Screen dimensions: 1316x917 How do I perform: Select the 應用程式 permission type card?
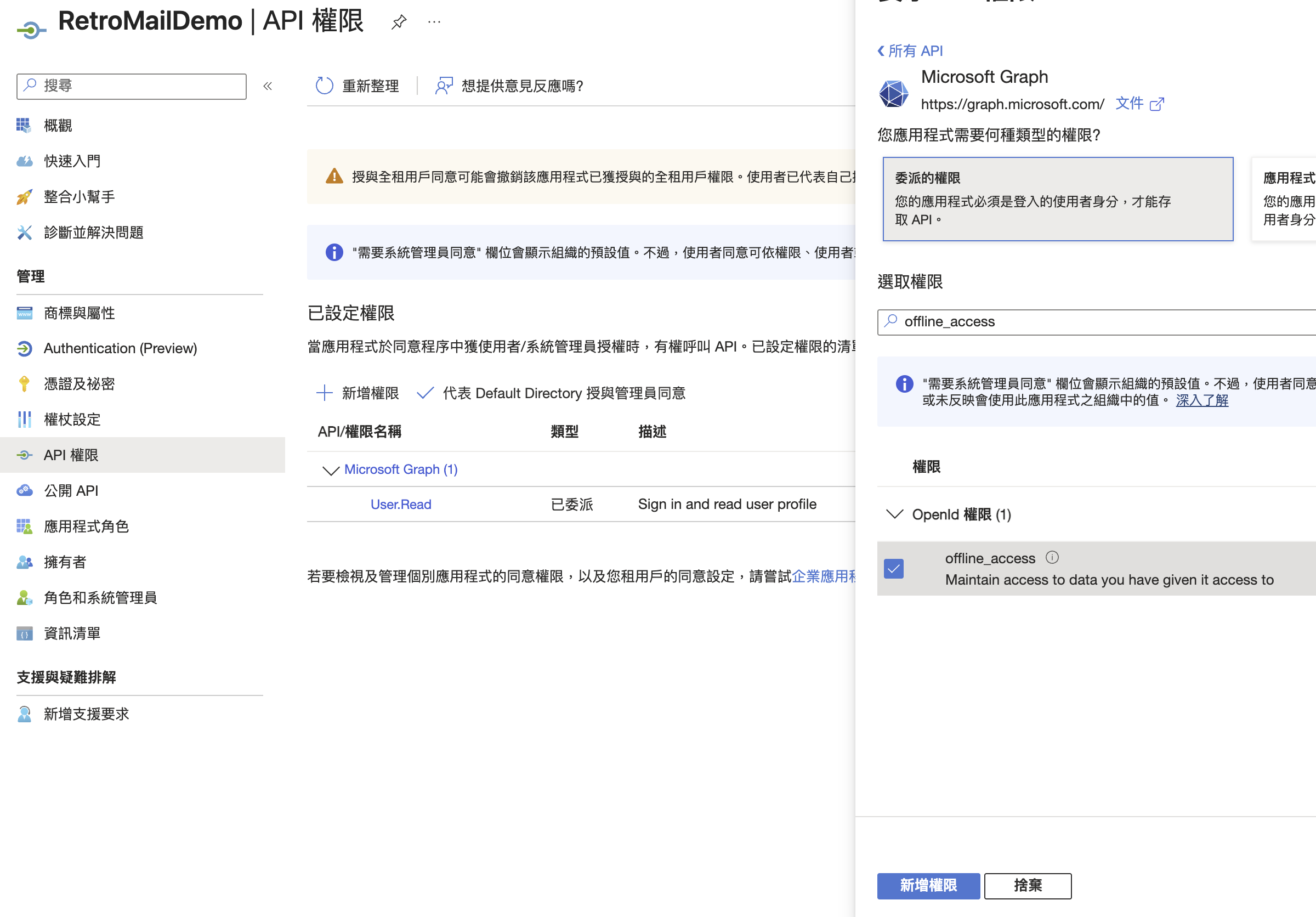1284,199
